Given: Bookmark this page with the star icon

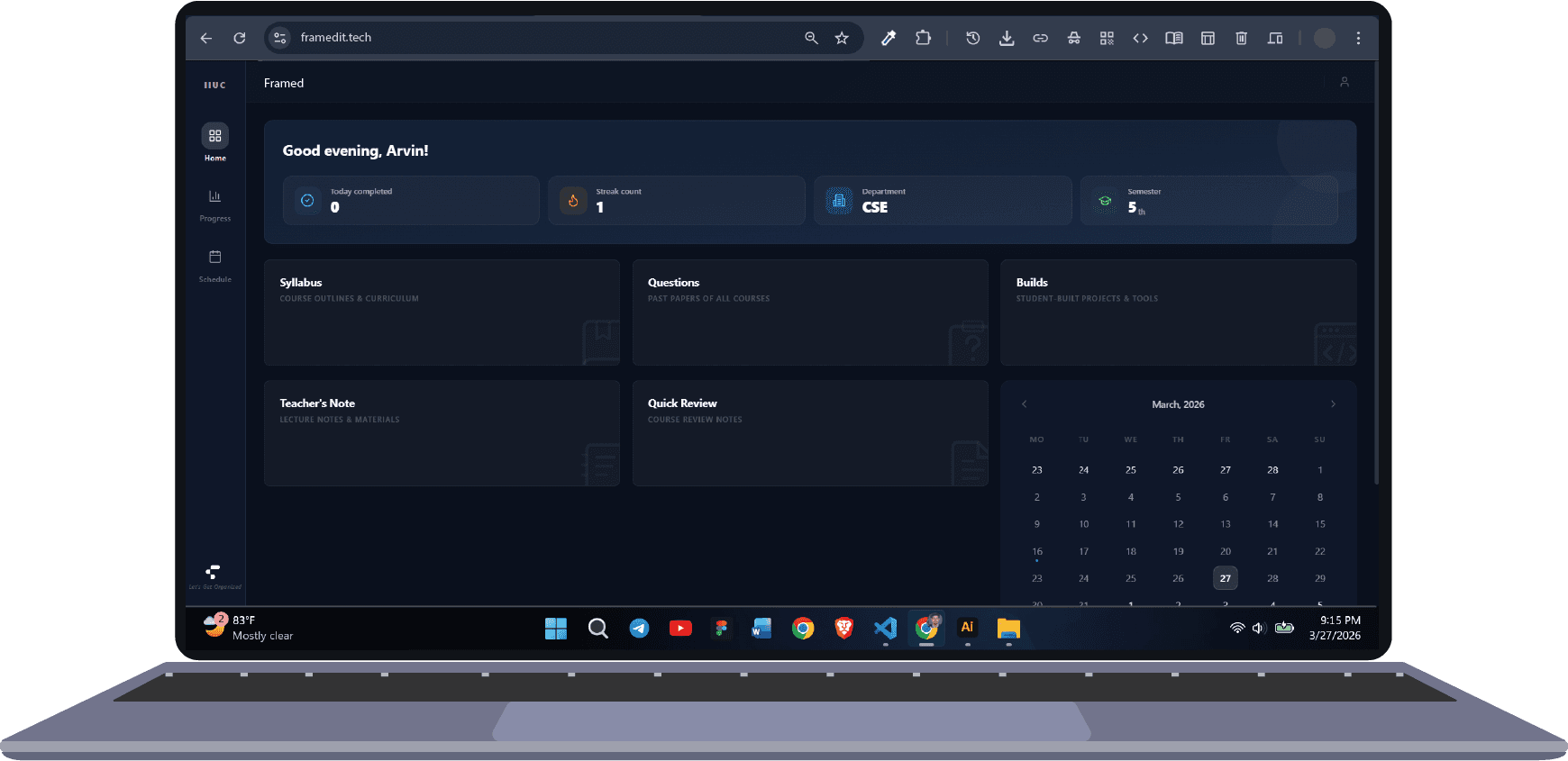Looking at the screenshot, I should (x=842, y=38).
